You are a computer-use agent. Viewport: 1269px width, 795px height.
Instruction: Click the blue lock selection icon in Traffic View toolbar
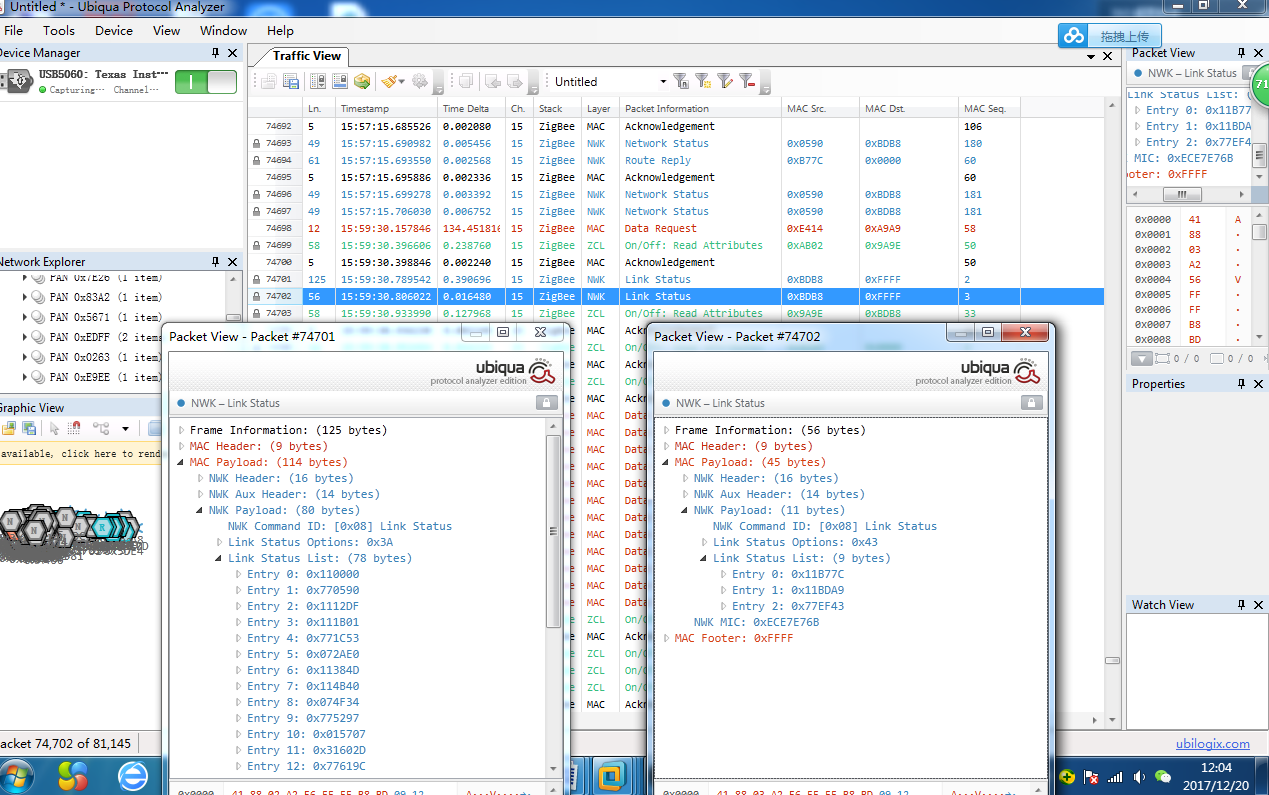coord(340,82)
